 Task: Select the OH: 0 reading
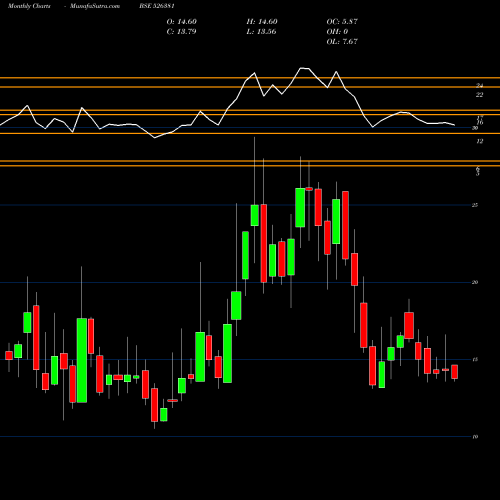(337, 32)
